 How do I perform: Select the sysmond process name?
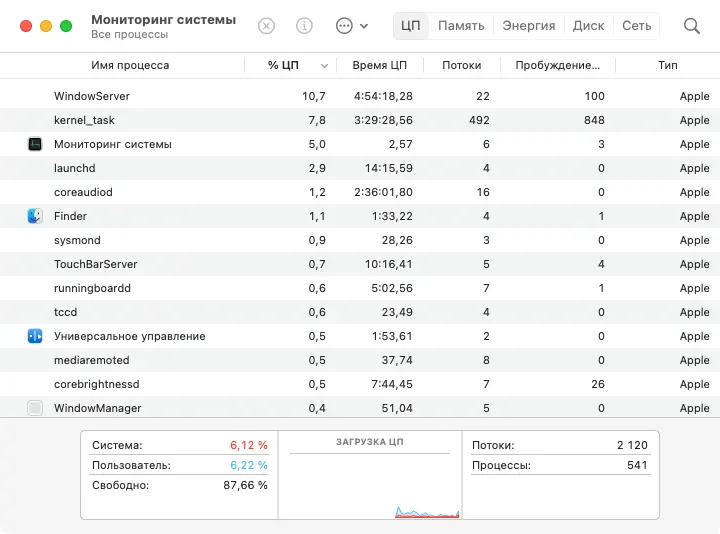[77, 240]
